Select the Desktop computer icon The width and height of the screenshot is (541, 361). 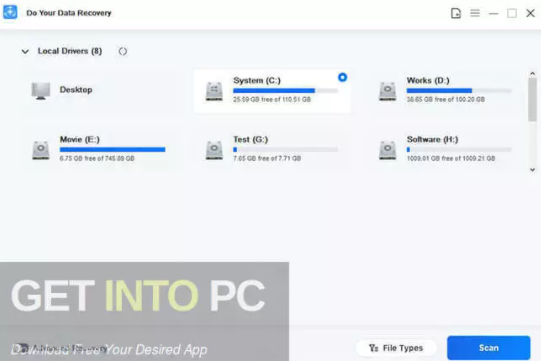click(x=41, y=91)
